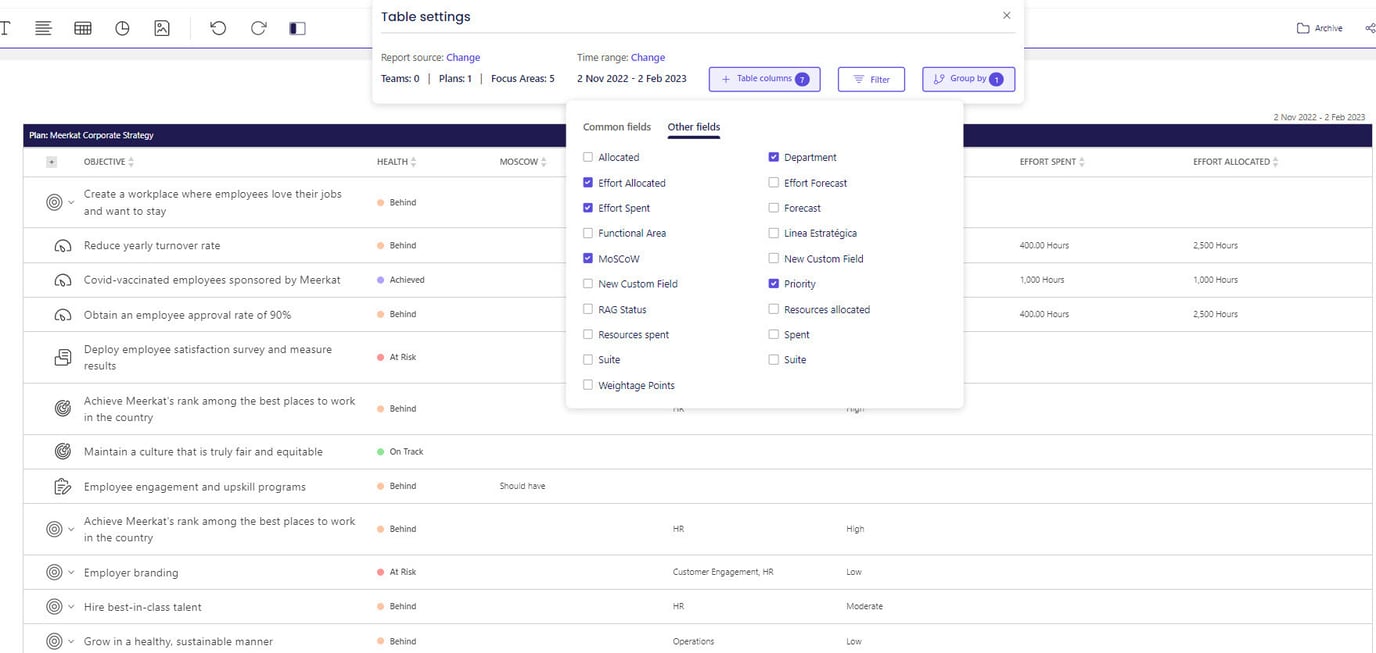Image resolution: width=1376 pixels, height=653 pixels.
Task: Tick the Functional Area checkbox
Action: [x=588, y=233]
